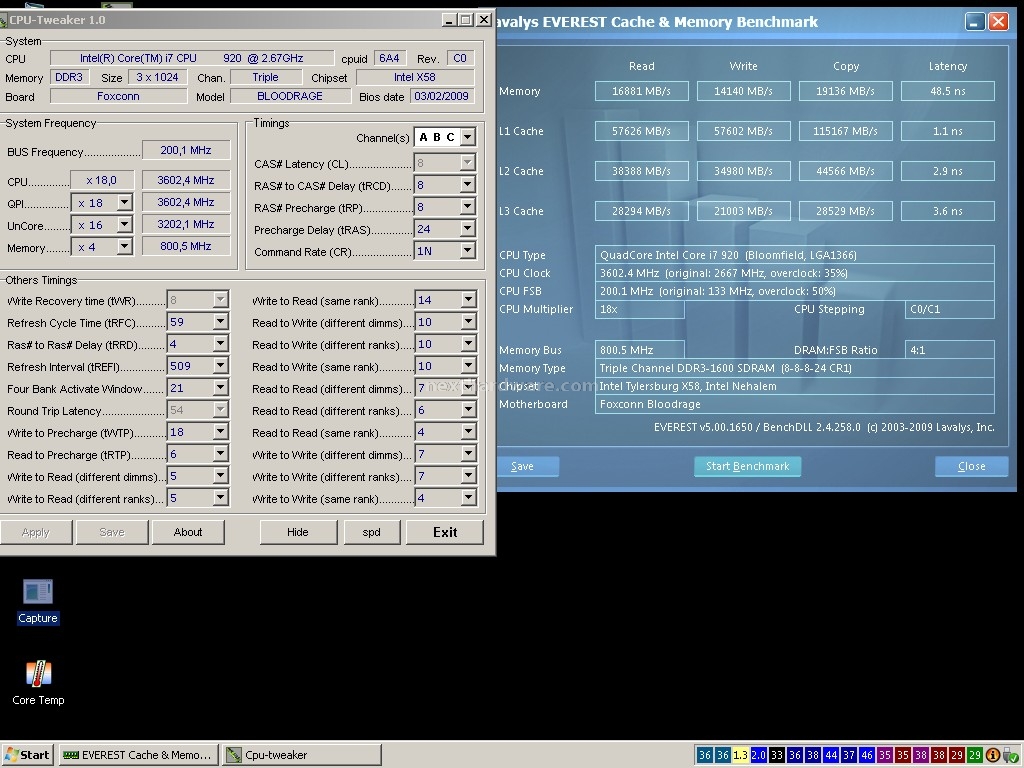Screen dimensions: 1024x768
Task: Open the Ras# to Ras# Delay (tRRD) dropdown
Action: tap(221, 344)
